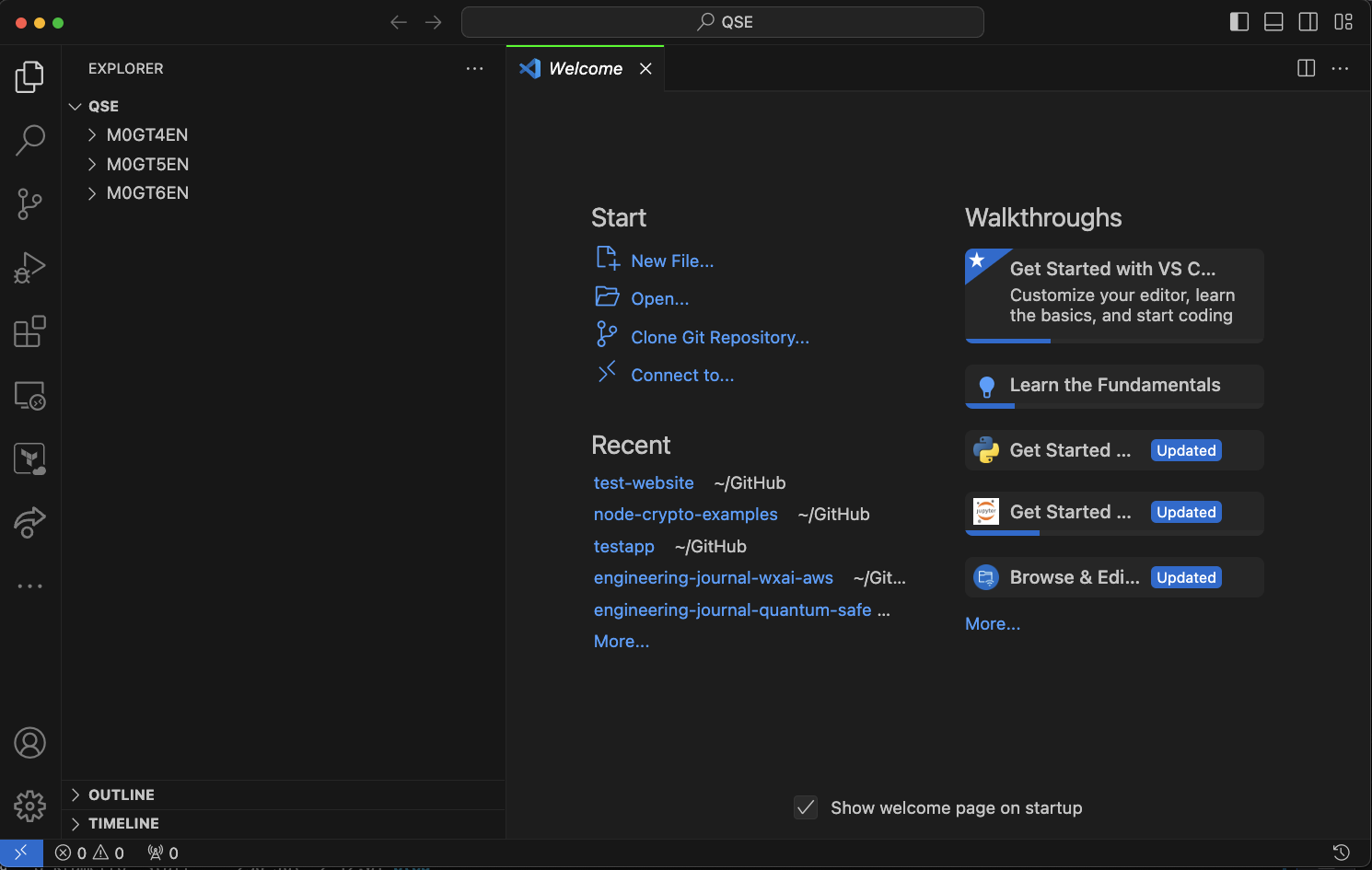Open the Extensions view

click(x=29, y=331)
